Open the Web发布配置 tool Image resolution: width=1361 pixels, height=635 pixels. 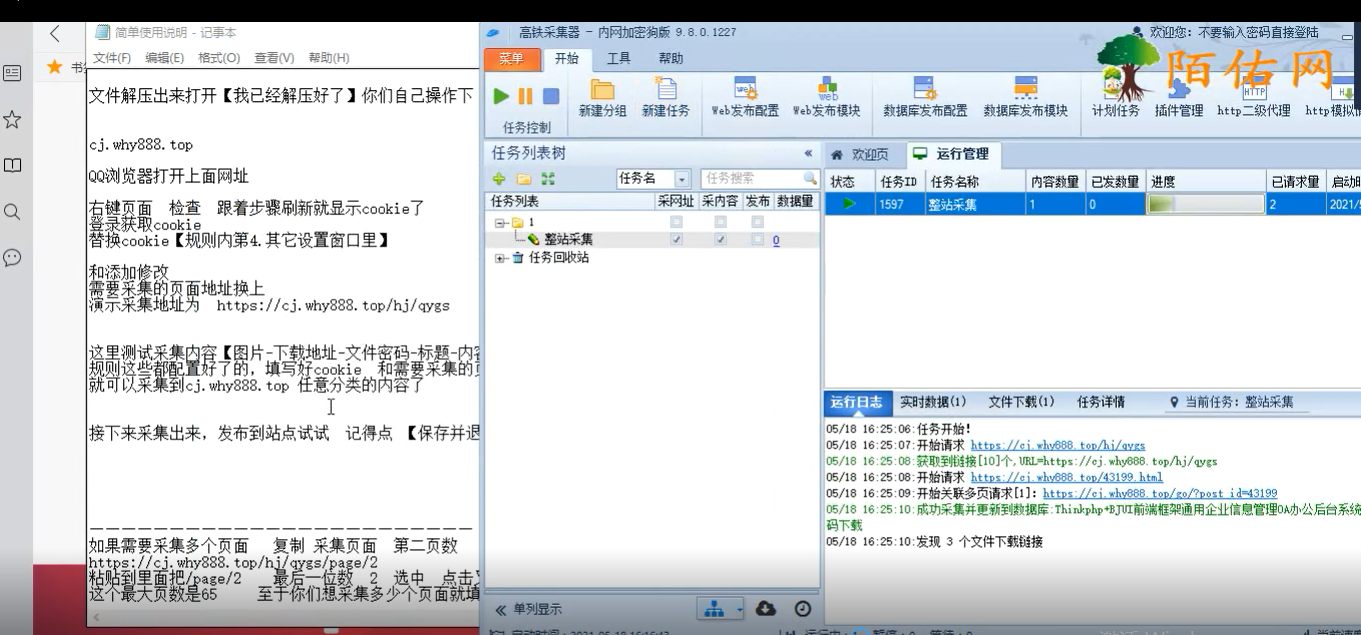click(x=747, y=98)
